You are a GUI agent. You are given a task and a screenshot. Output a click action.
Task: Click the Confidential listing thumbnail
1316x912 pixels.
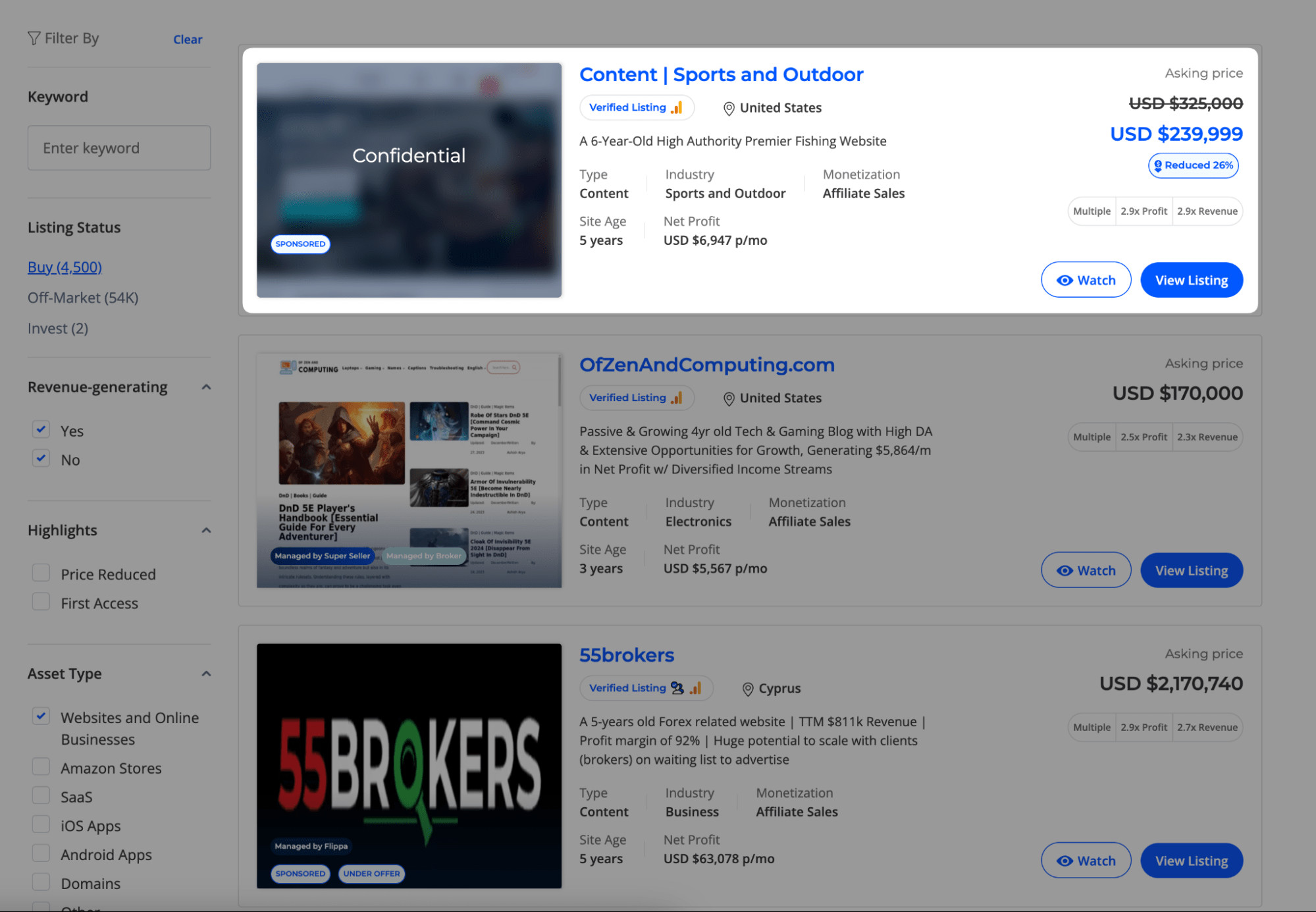[409, 180]
